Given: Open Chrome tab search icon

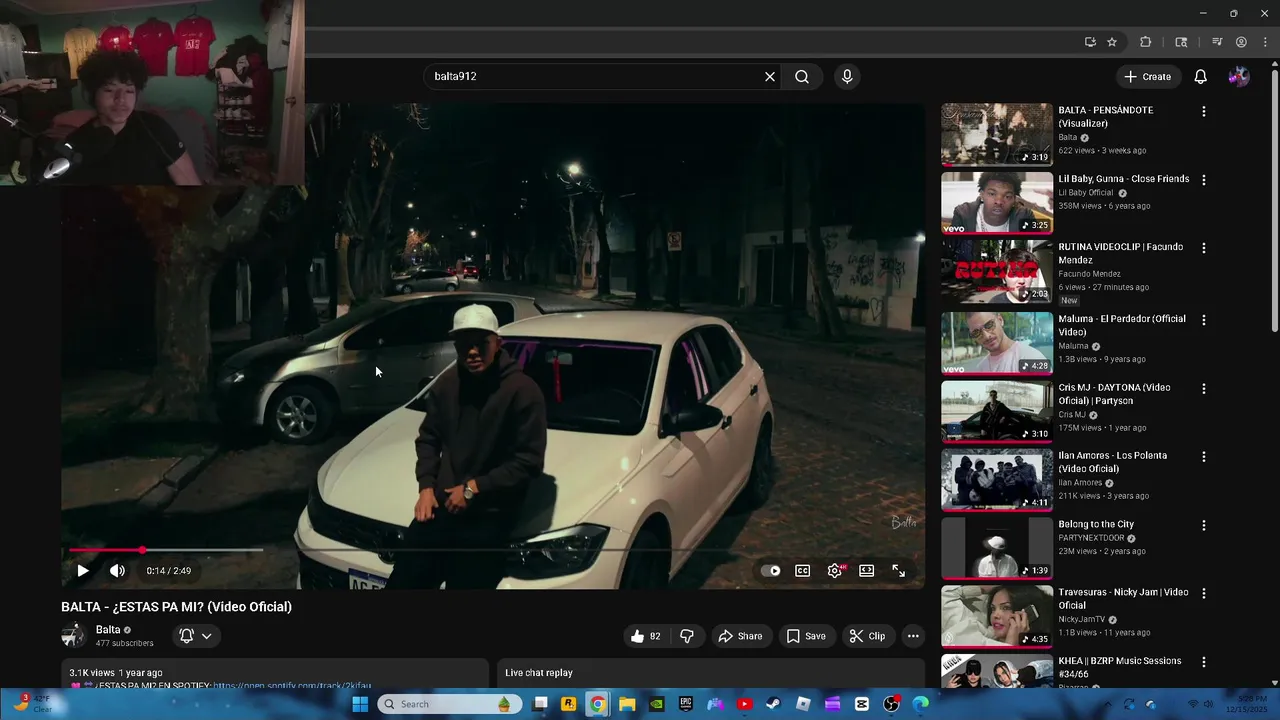Looking at the screenshot, I should click(x=1181, y=42).
